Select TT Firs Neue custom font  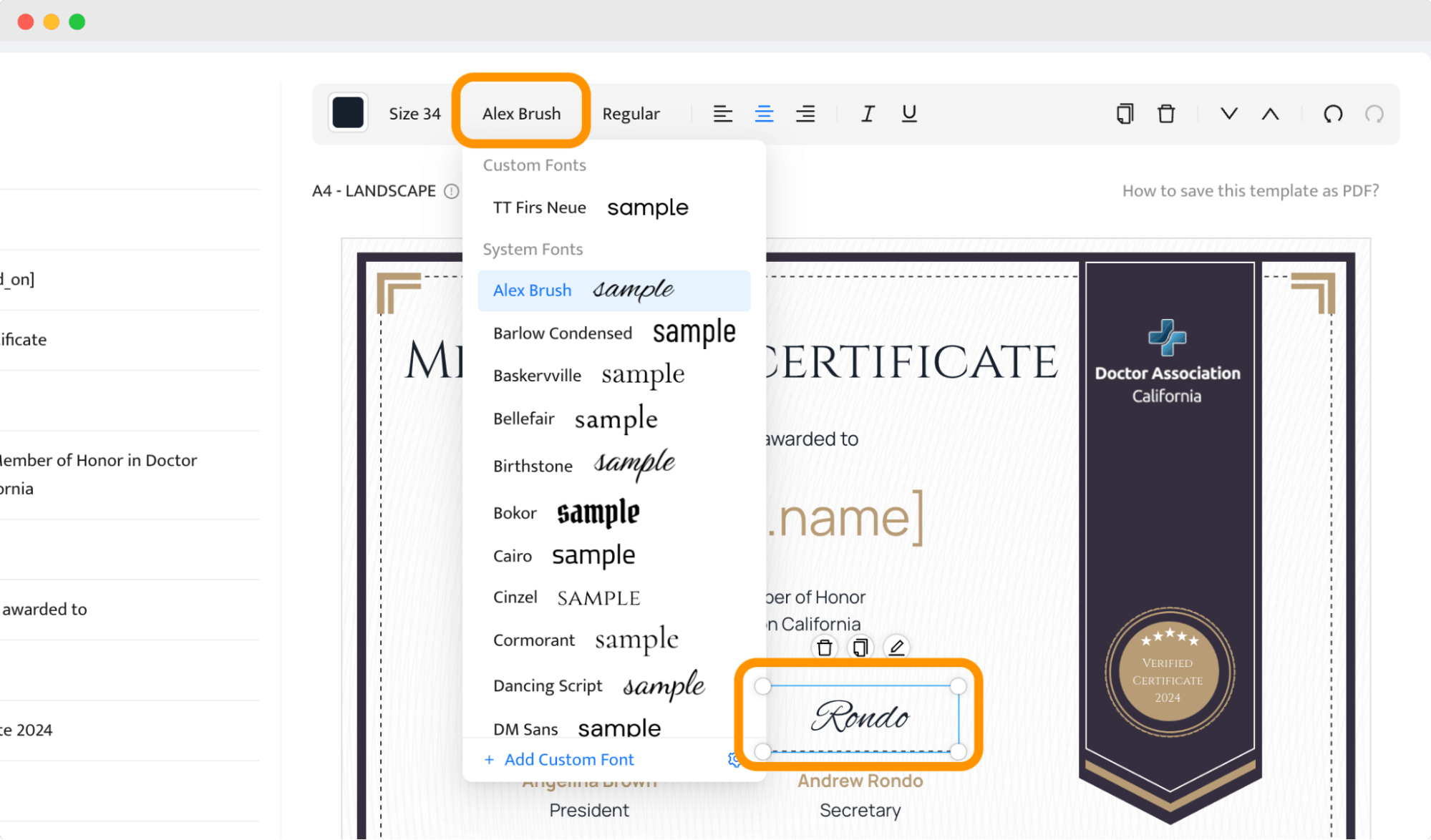point(614,207)
